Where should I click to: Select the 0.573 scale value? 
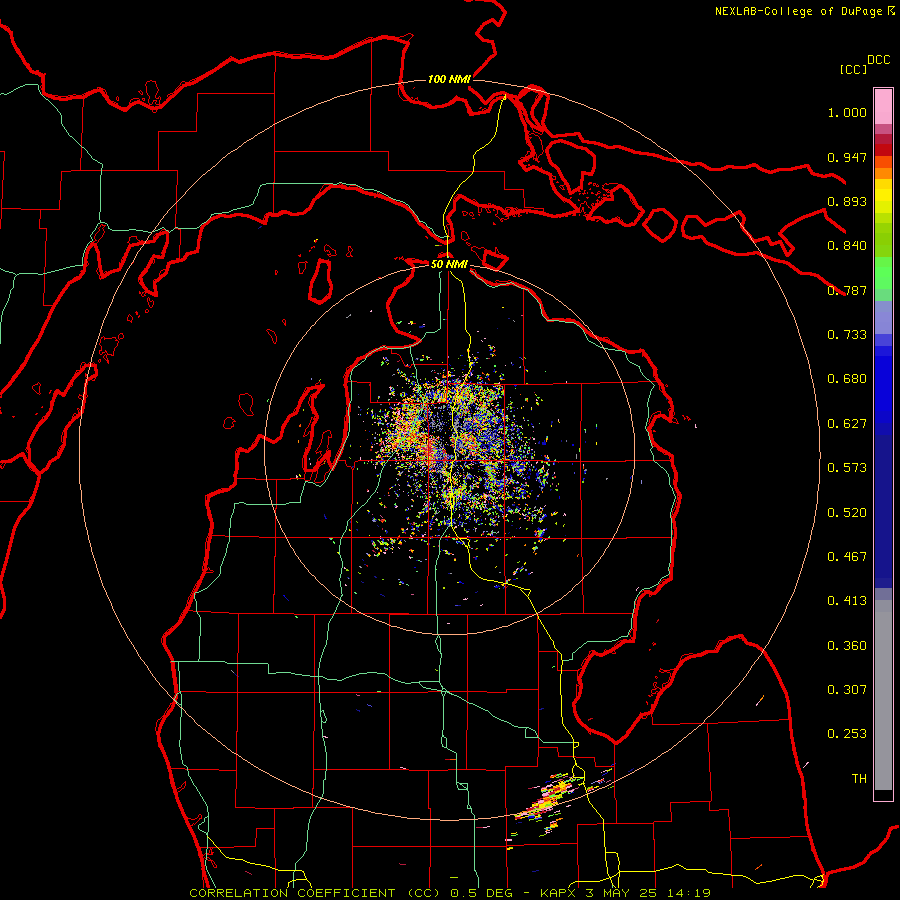[x=847, y=468]
